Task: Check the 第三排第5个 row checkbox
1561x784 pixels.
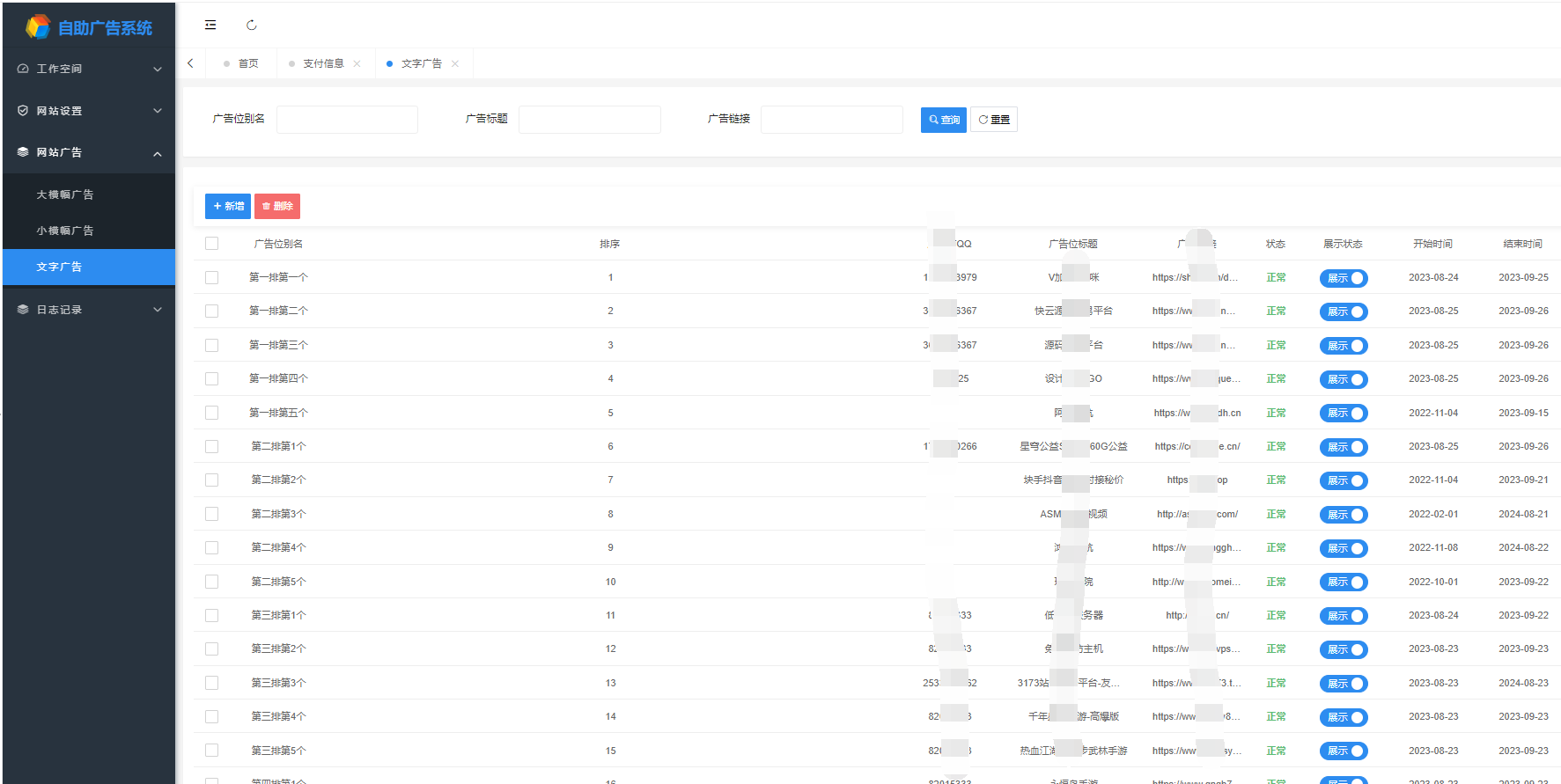Action: [211, 751]
